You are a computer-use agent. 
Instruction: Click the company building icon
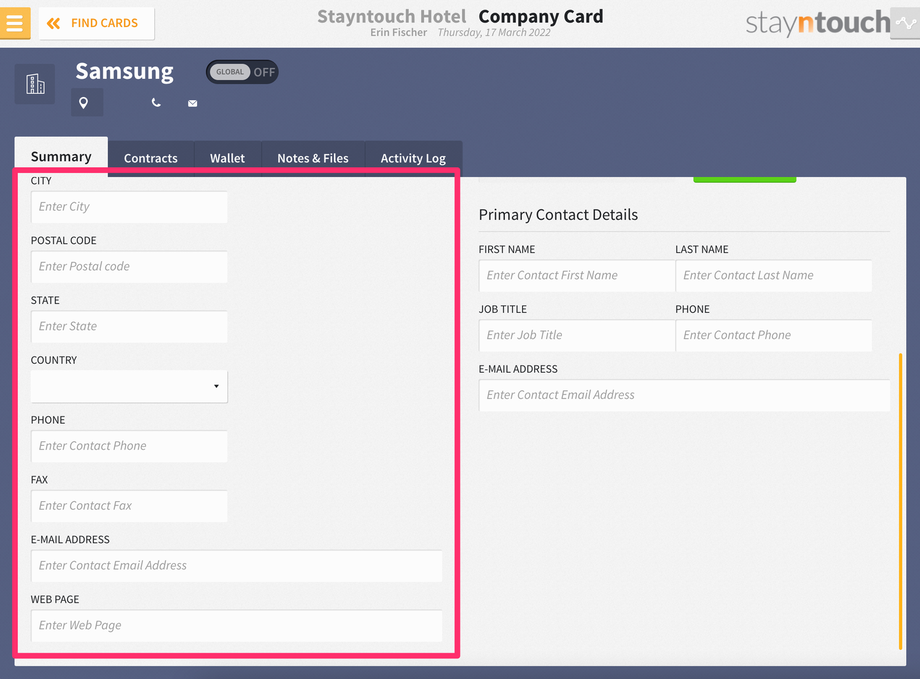(35, 84)
